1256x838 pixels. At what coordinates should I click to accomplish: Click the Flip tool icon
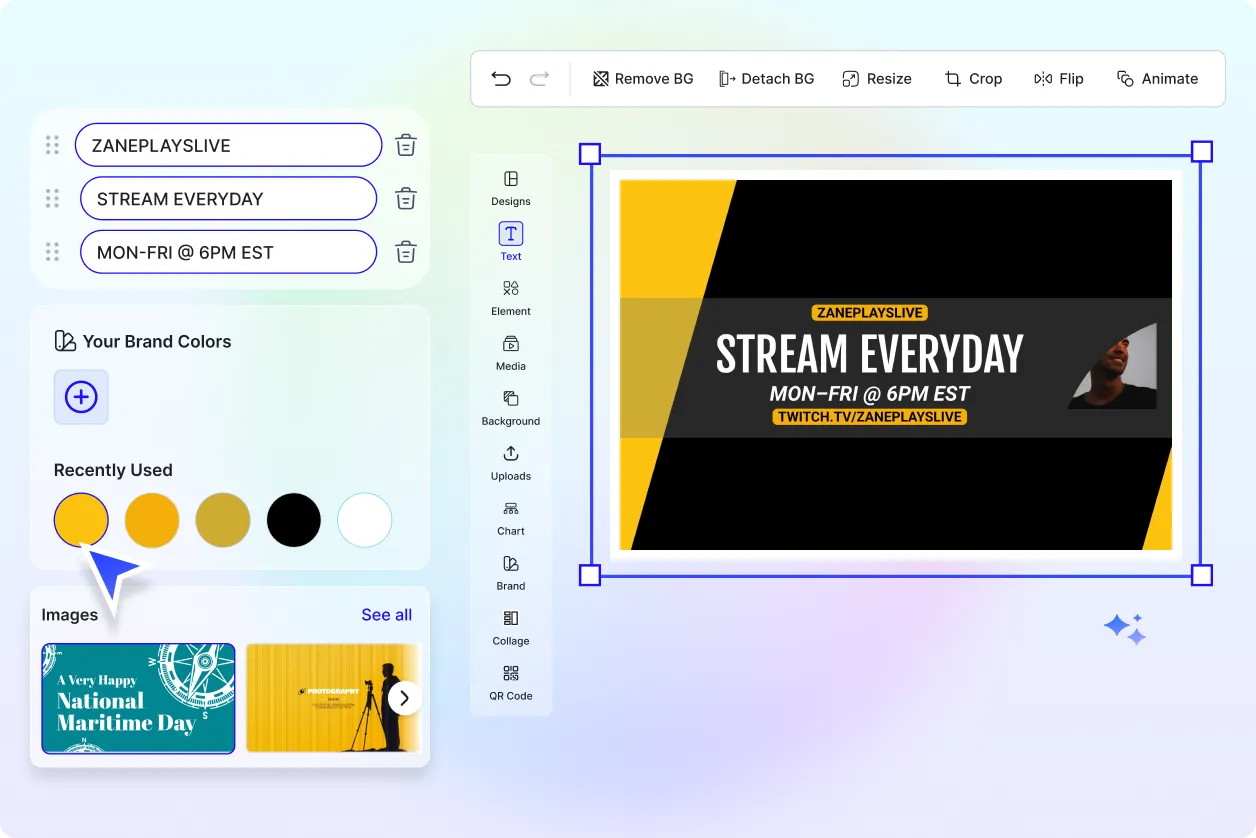click(x=1058, y=78)
